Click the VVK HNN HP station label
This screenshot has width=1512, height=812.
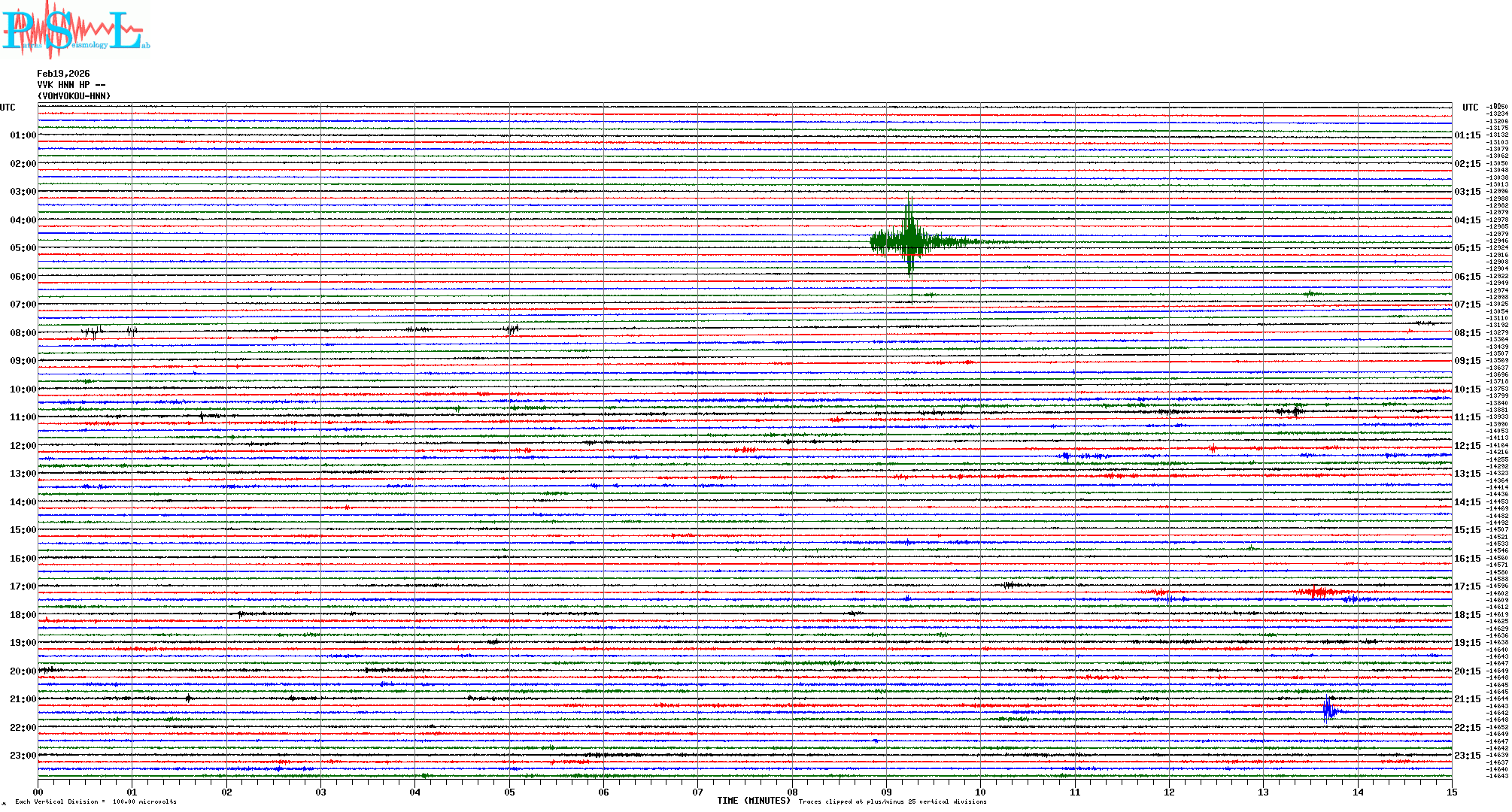71,85
